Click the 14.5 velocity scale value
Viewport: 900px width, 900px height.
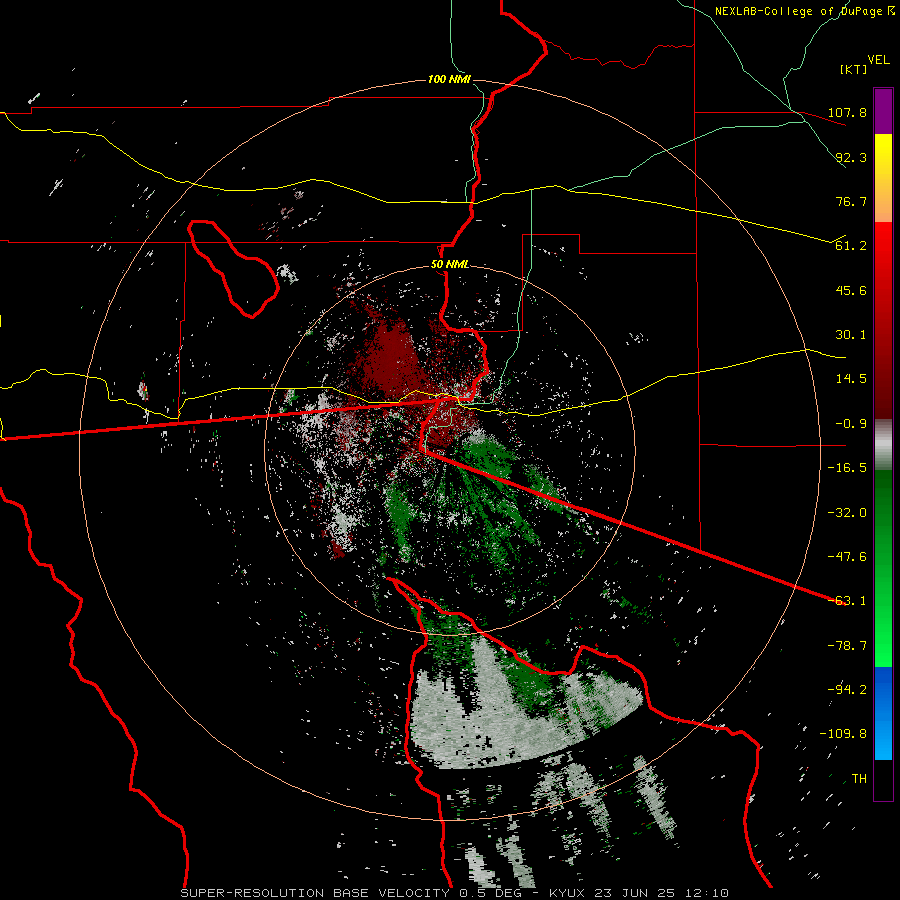click(x=851, y=379)
